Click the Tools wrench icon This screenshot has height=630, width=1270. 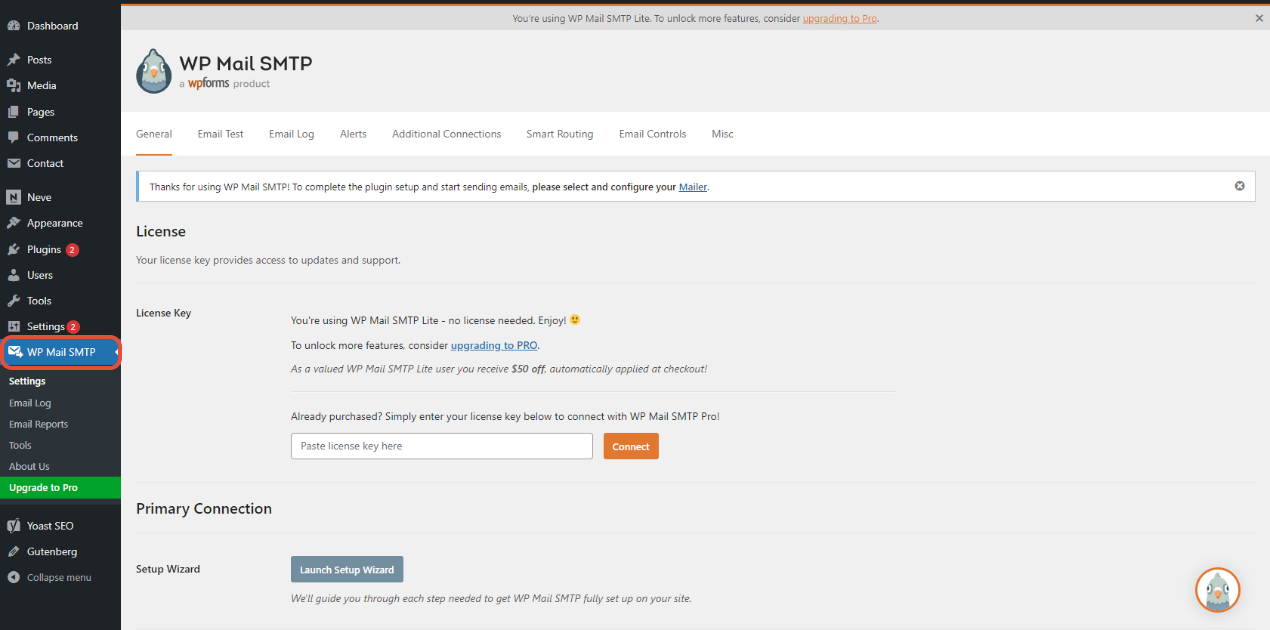coord(14,301)
